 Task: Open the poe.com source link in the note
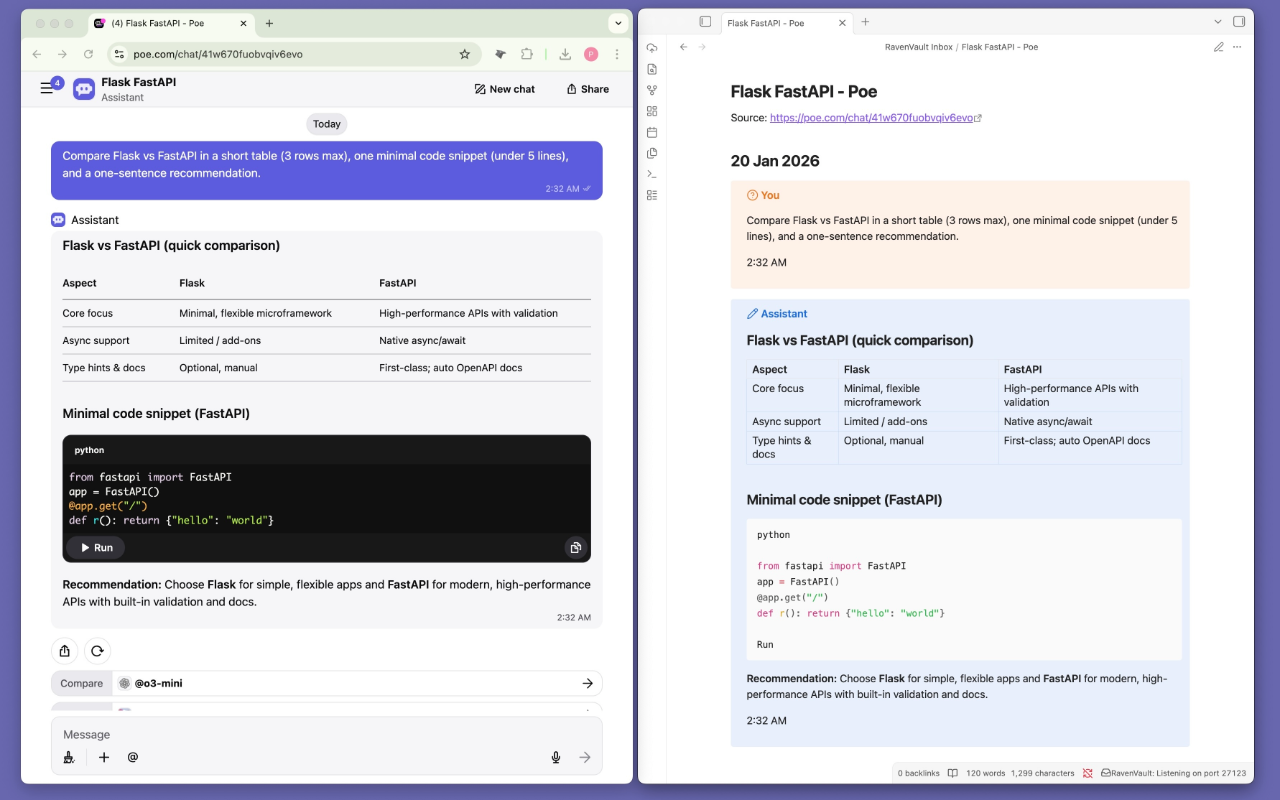871,118
